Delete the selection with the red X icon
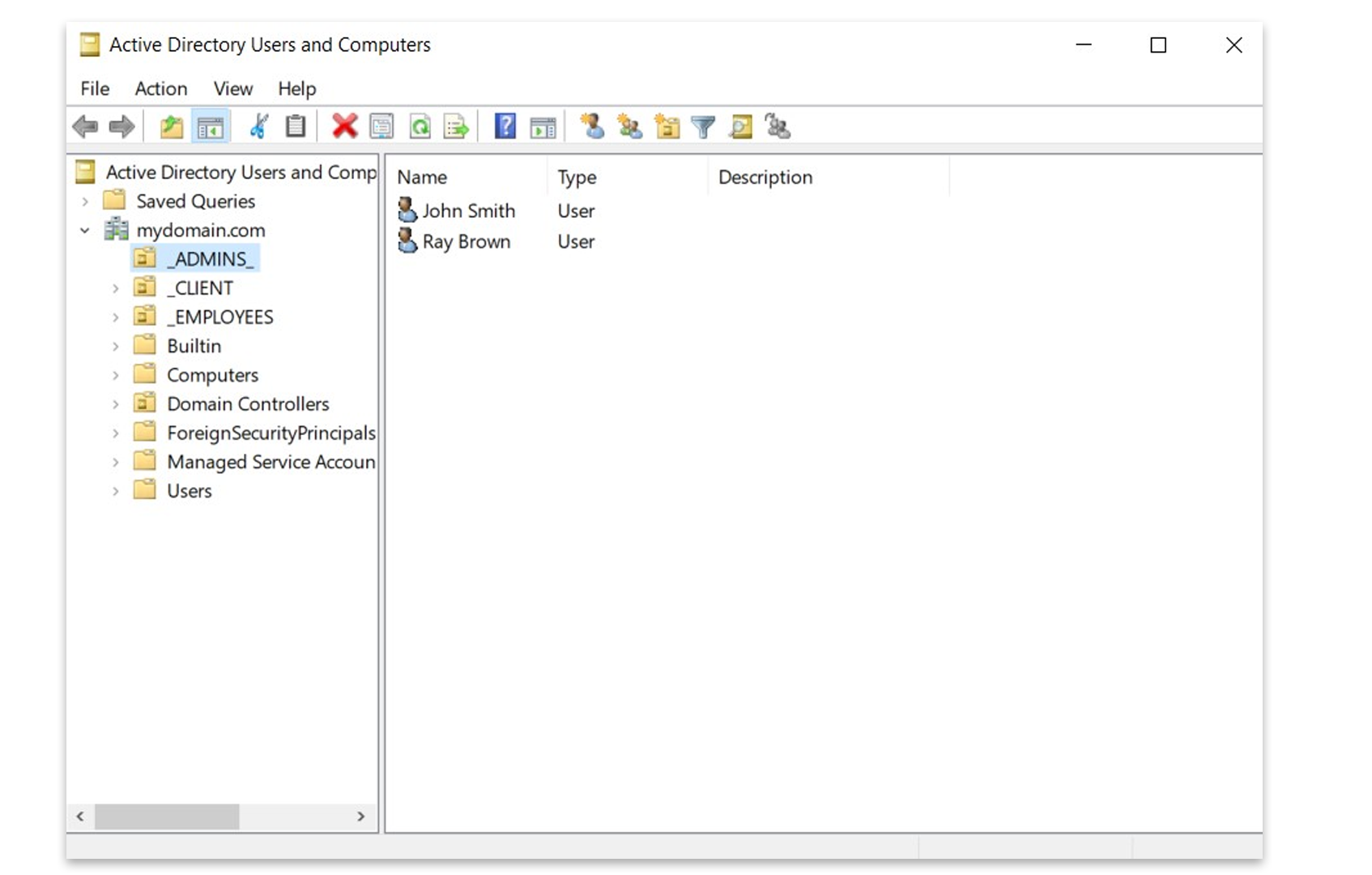Viewport: 1372px width, 875px height. [x=344, y=126]
